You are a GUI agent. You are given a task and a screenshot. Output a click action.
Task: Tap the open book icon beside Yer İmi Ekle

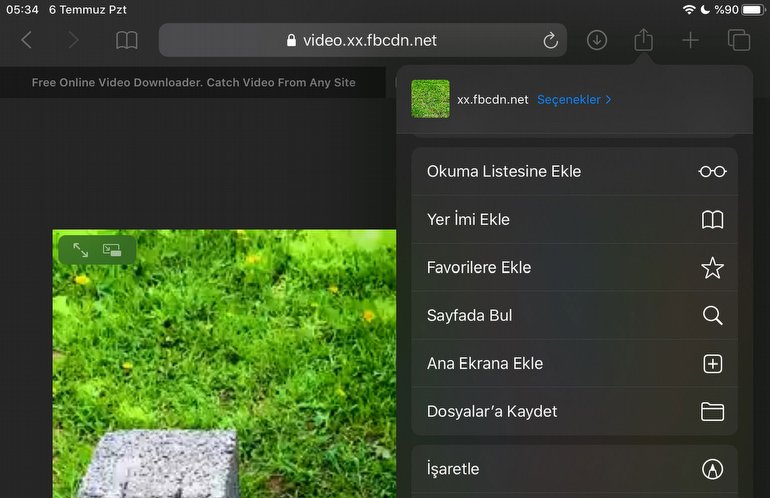point(713,220)
